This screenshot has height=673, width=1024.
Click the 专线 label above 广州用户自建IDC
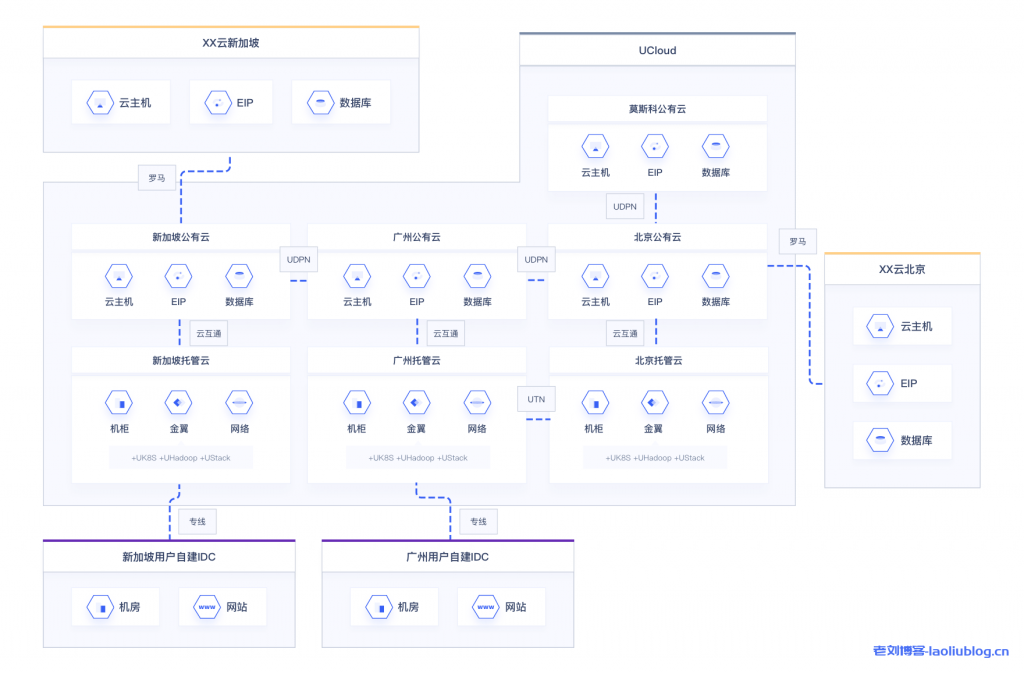click(478, 521)
